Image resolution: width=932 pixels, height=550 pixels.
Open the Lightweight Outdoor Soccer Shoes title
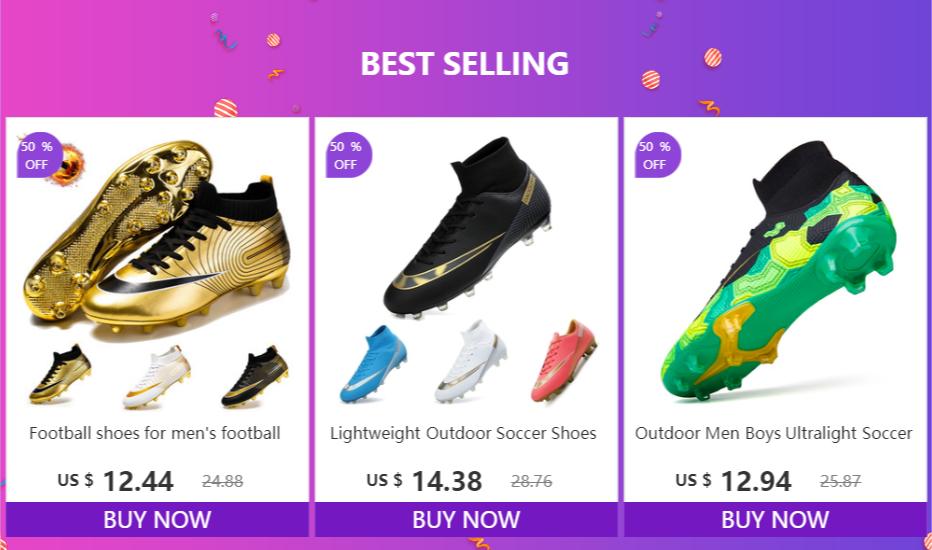(464, 433)
